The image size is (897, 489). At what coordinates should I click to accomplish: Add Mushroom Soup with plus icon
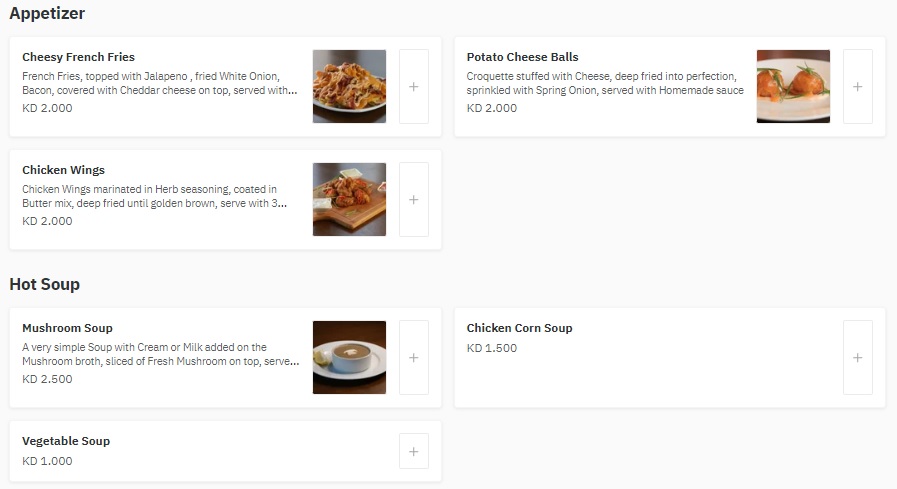(414, 357)
